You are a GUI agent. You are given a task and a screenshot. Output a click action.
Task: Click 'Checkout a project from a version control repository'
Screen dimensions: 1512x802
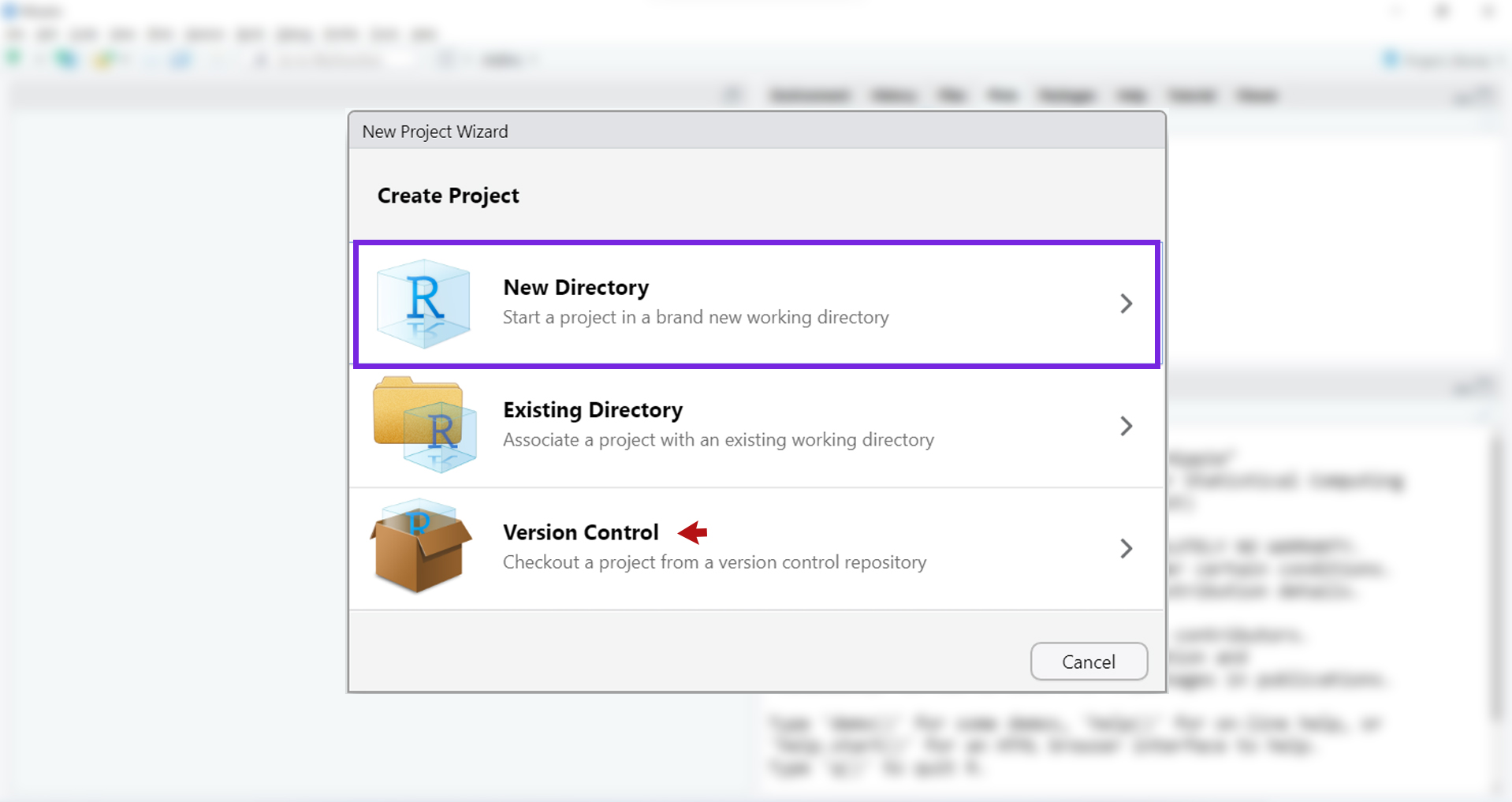pos(715,561)
